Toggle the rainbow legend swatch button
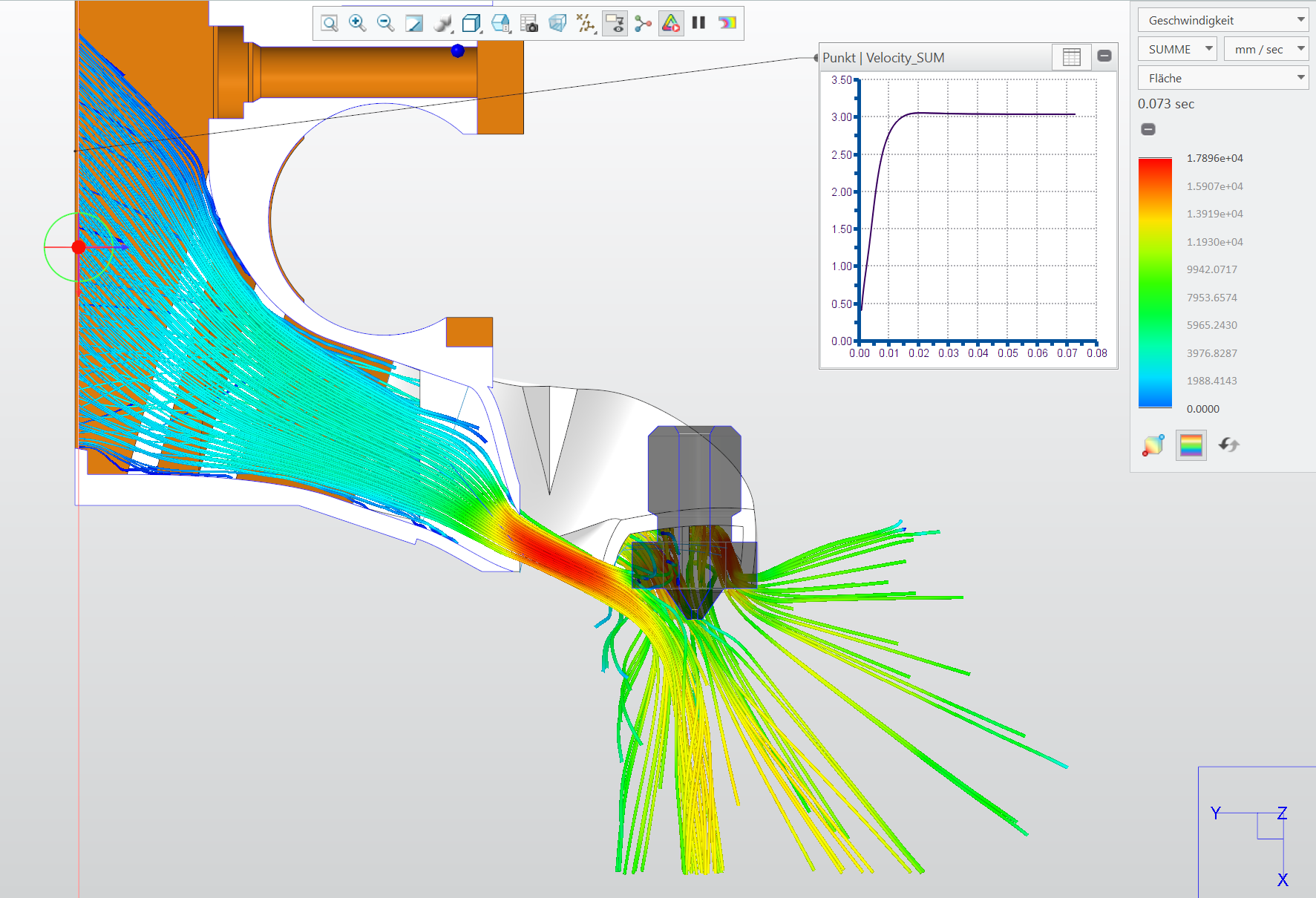The height and width of the screenshot is (898, 1316). tap(1191, 445)
